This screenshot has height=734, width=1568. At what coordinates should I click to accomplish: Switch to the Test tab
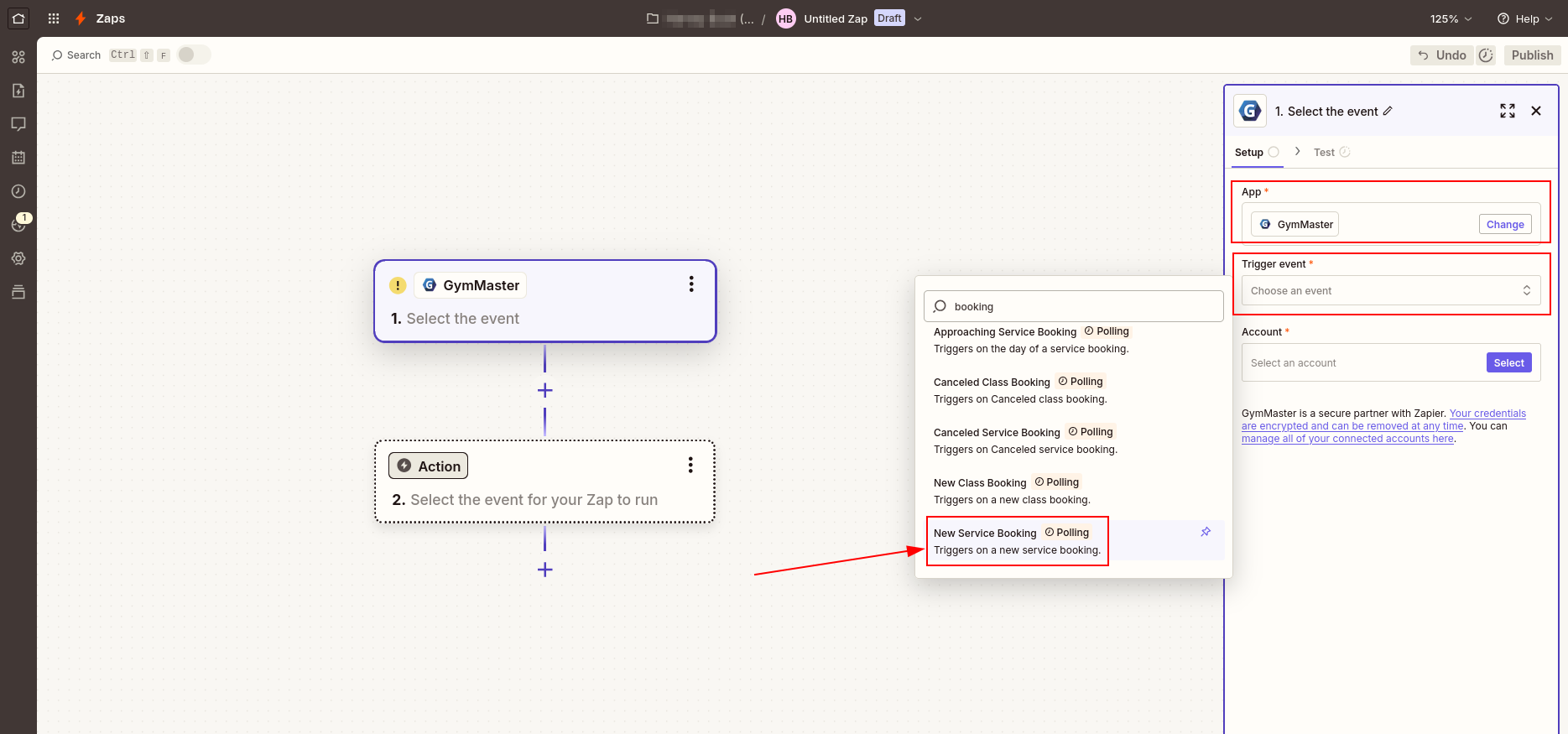coord(1324,152)
